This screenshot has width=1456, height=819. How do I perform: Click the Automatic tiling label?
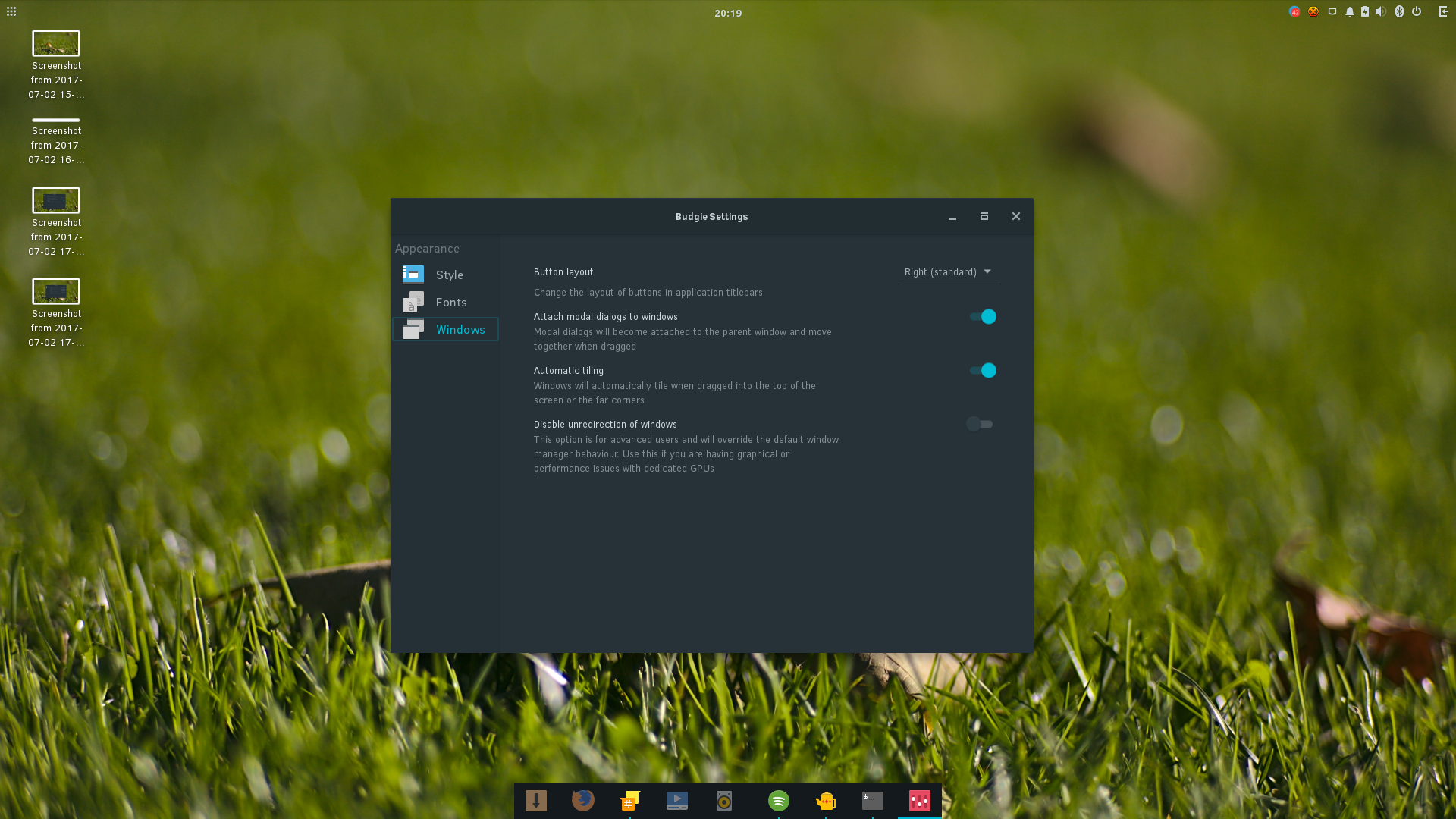tap(569, 370)
